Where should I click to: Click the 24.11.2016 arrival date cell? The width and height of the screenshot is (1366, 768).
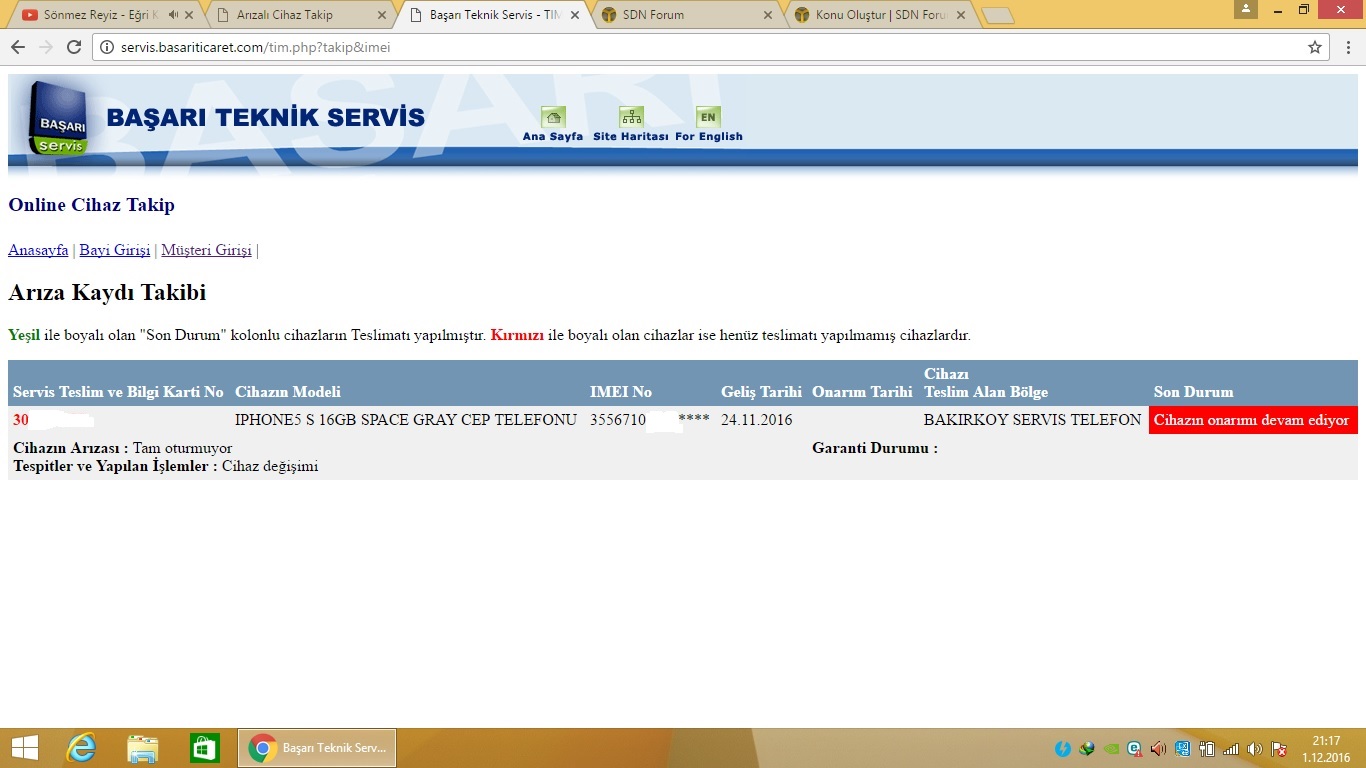757,420
